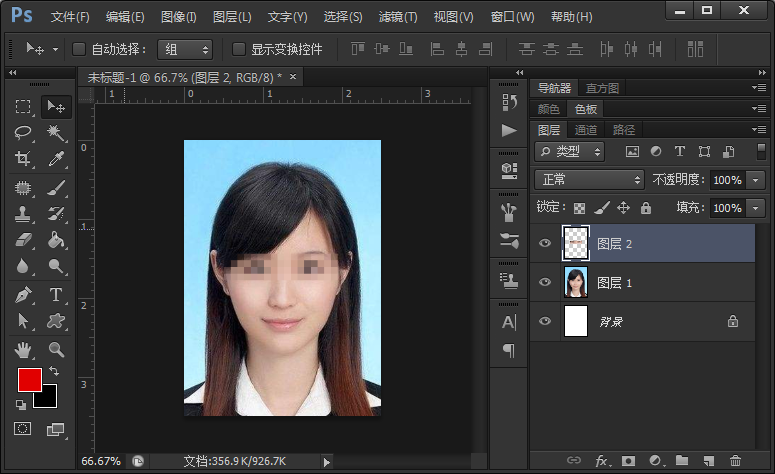Link layers icon in Layers panel
Screen dimensions: 775x474
pos(574,461)
